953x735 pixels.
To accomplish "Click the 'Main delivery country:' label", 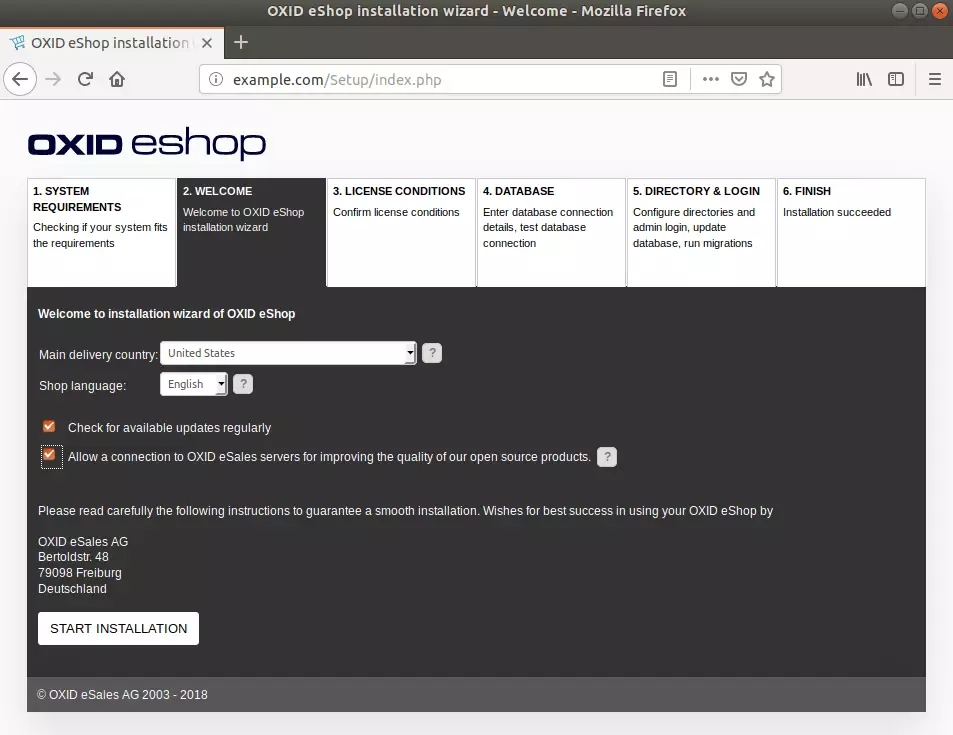I will point(98,354).
